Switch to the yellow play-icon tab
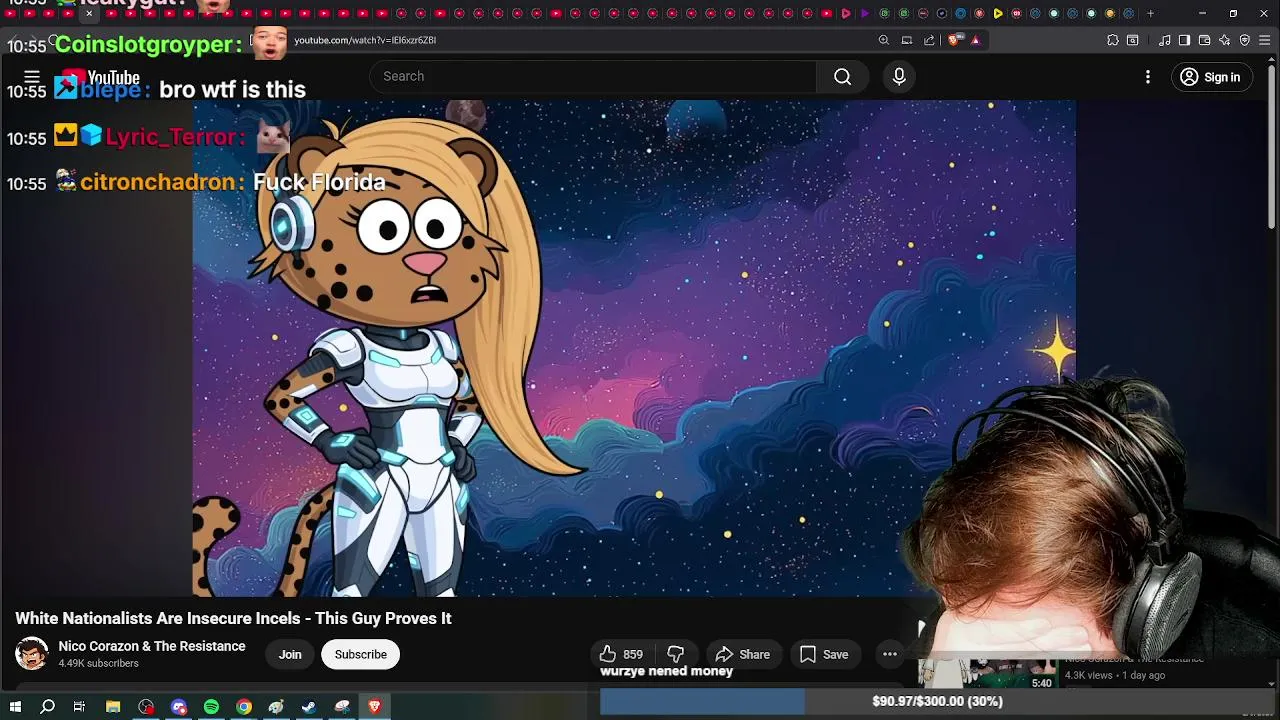This screenshot has width=1280, height=720. (998, 13)
